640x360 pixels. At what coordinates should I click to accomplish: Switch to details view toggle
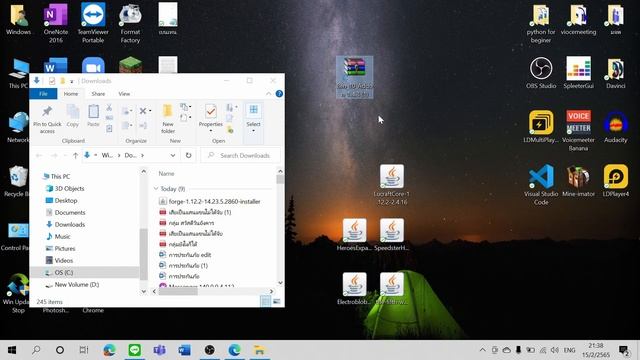[x=265, y=302]
